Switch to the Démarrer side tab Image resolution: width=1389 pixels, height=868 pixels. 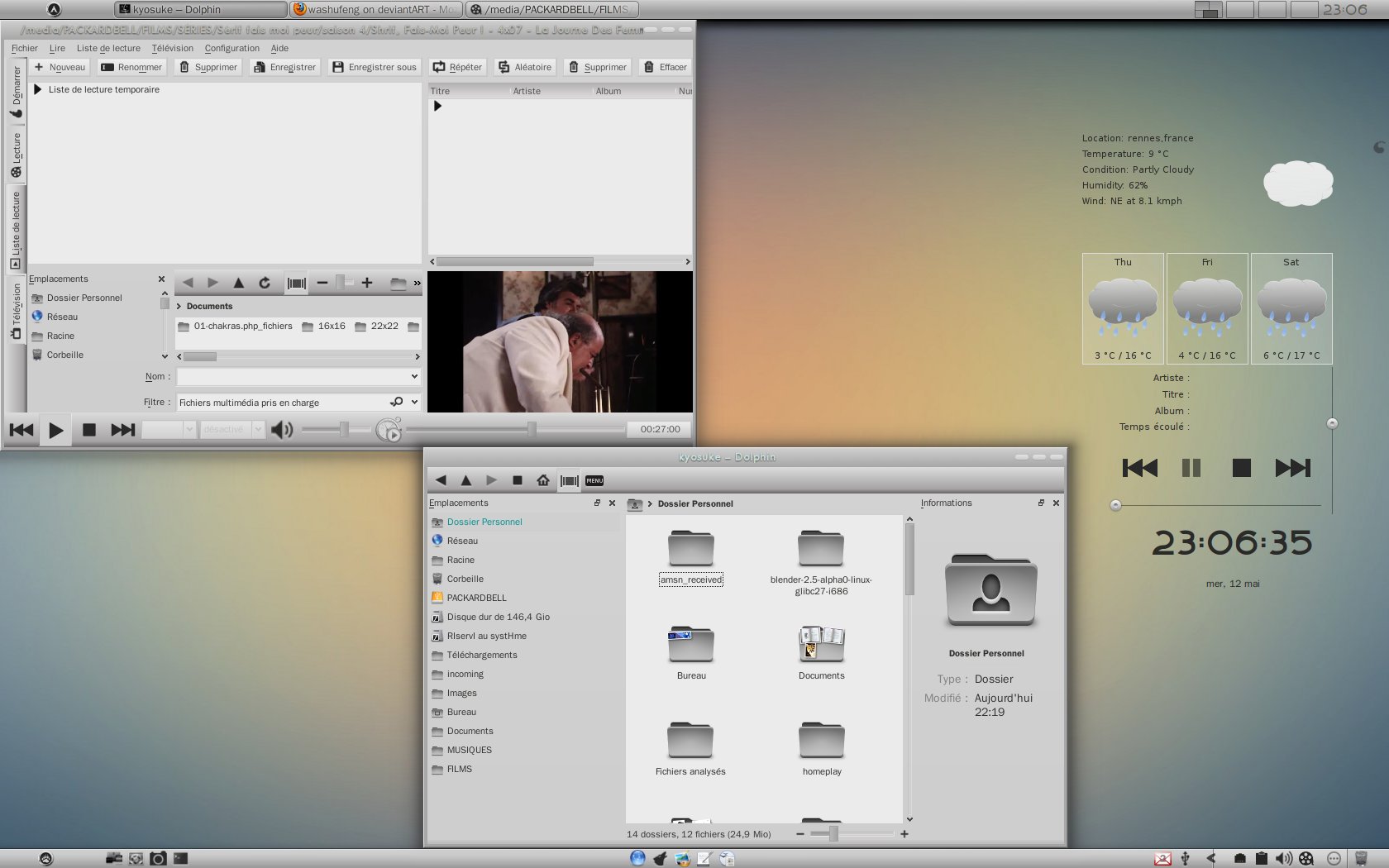tap(17, 92)
